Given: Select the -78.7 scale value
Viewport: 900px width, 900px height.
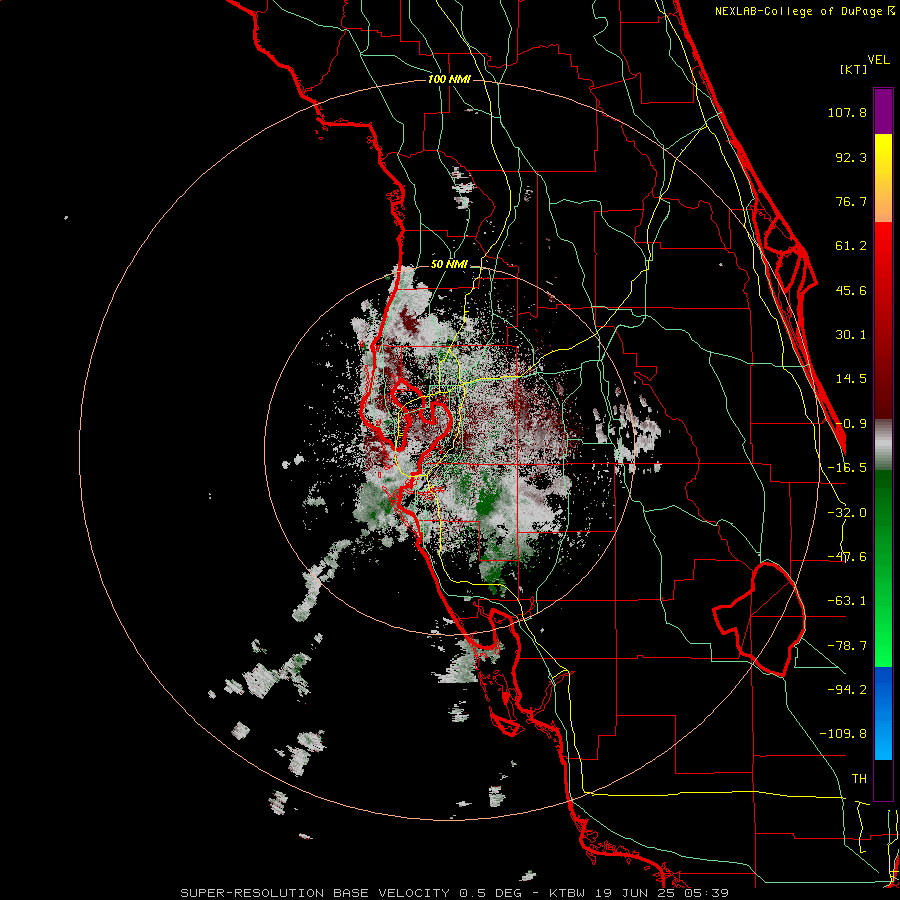Looking at the screenshot, I should (847, 646).
